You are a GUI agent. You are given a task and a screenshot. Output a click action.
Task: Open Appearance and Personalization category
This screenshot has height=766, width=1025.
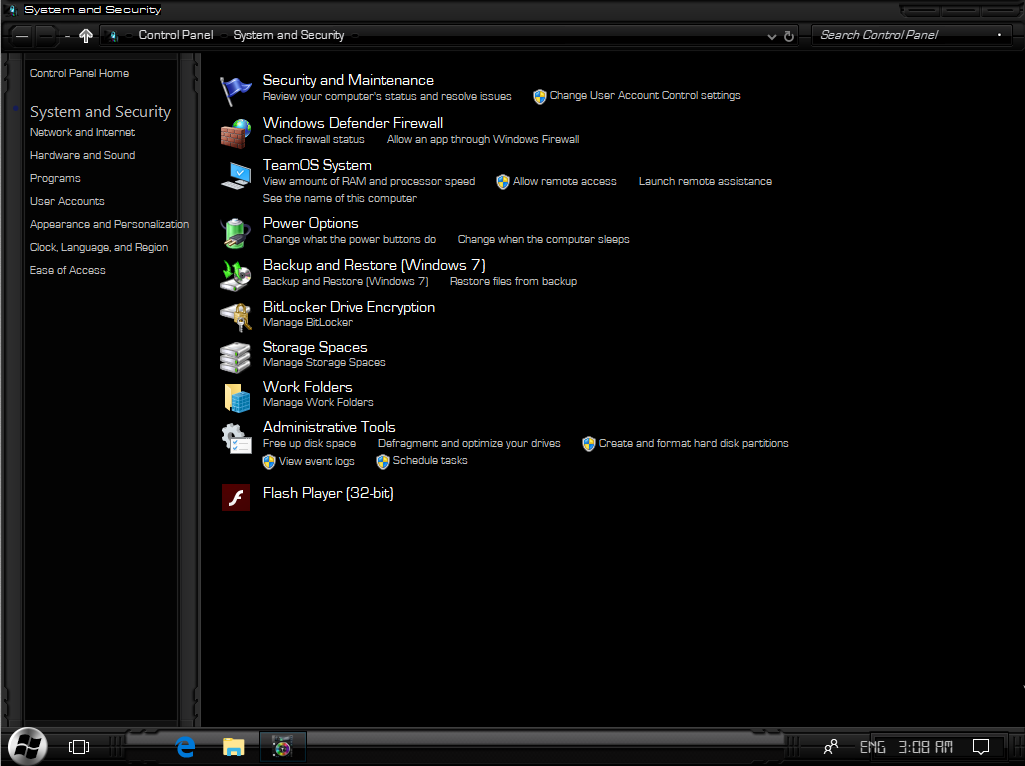click(x=109, y=224)
